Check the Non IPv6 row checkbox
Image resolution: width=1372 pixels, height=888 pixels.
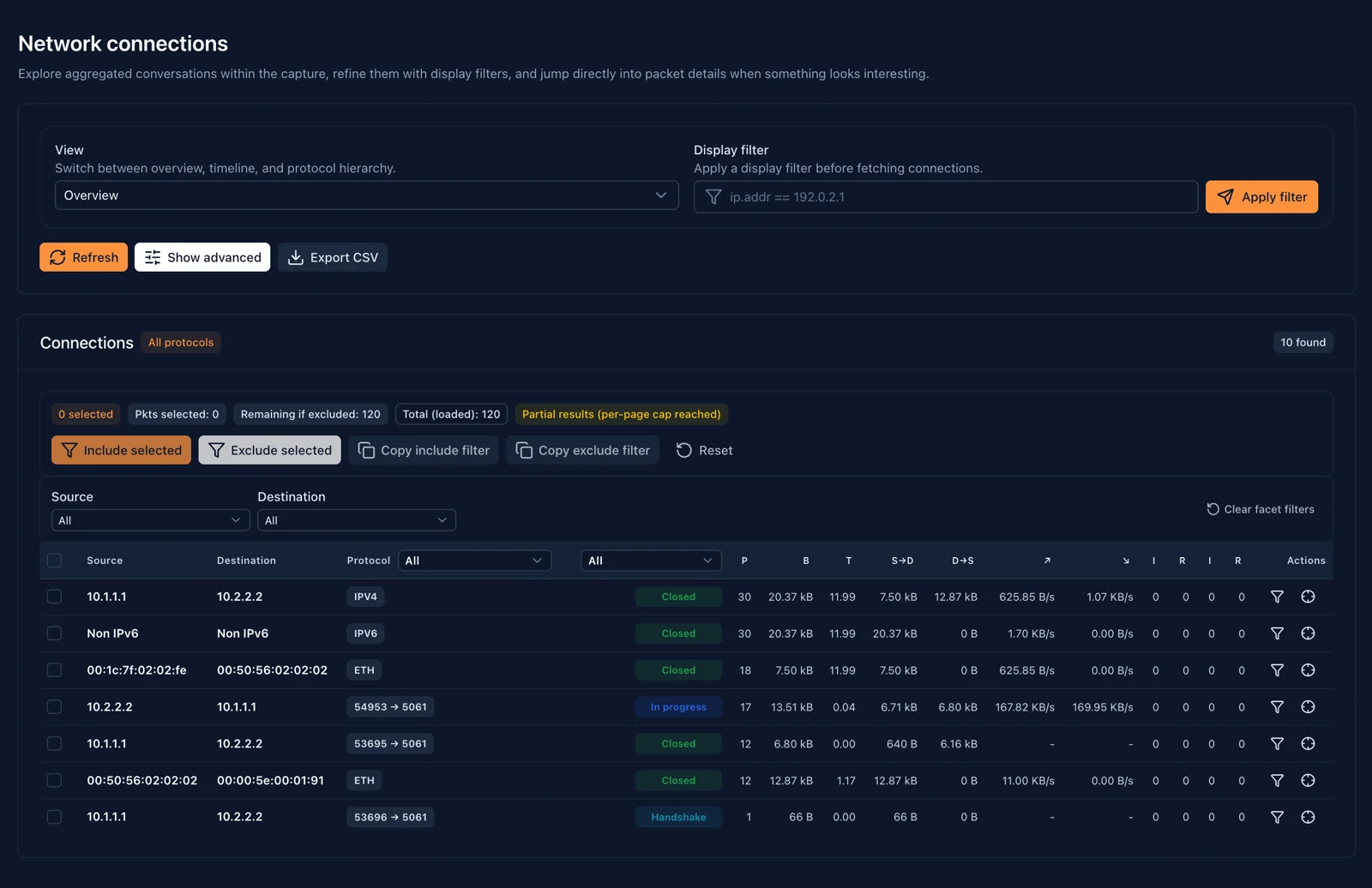[x=54, y=633]
